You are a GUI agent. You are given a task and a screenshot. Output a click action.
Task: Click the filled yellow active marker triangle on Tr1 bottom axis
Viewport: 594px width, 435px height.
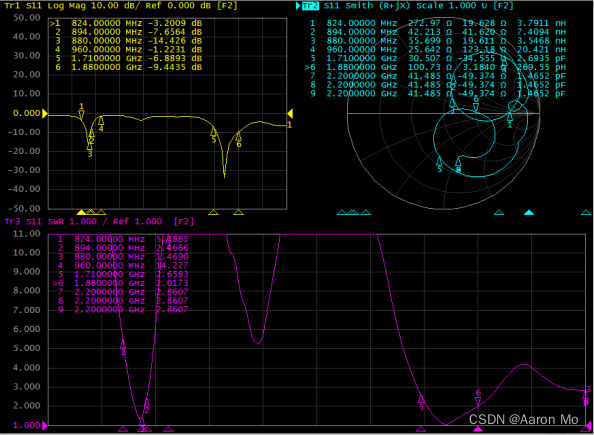click(x=81, y=212)
